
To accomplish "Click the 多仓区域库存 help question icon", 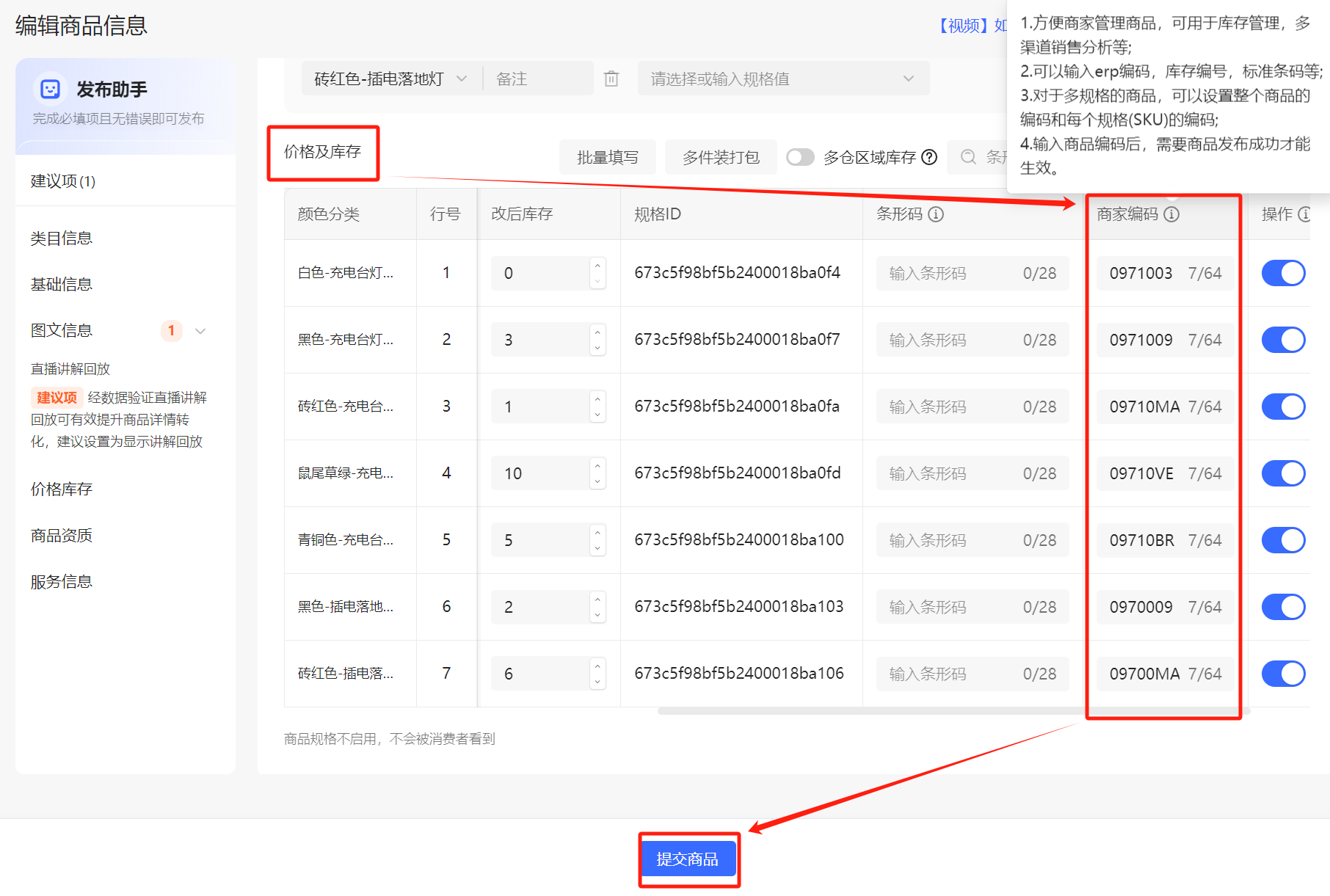I will [929, 157].
